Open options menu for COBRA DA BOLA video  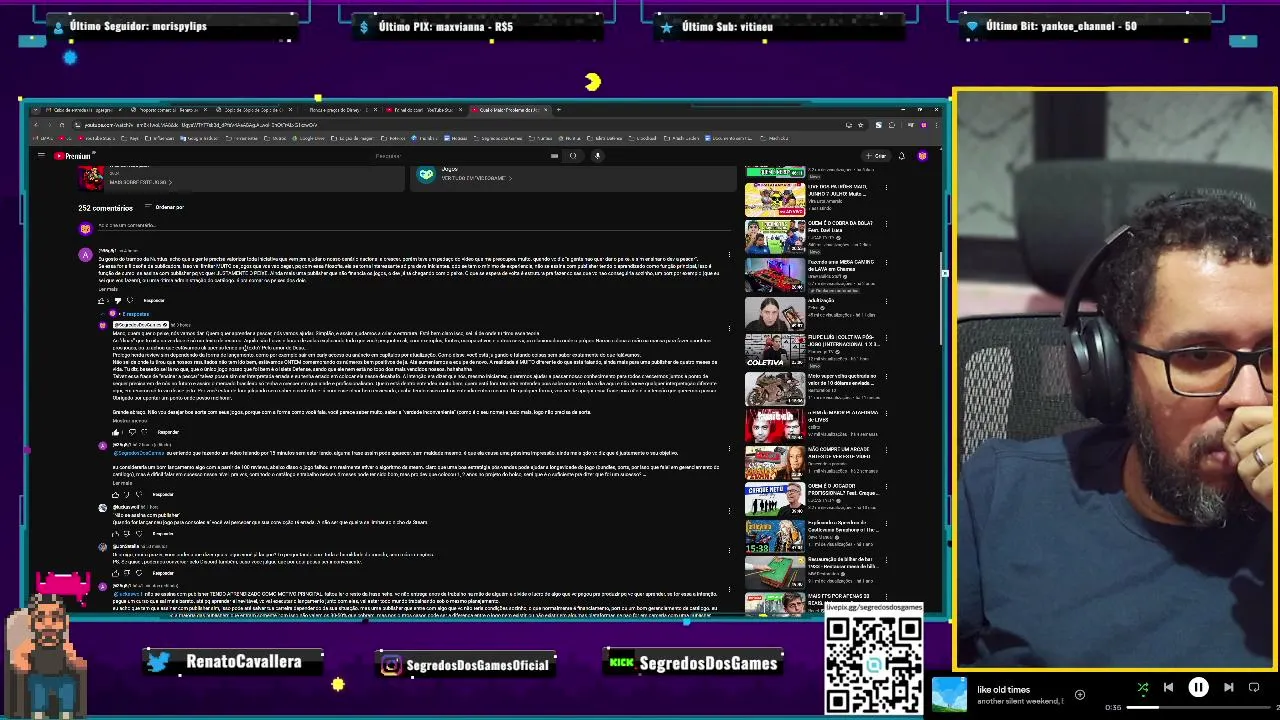pos(886,225)
